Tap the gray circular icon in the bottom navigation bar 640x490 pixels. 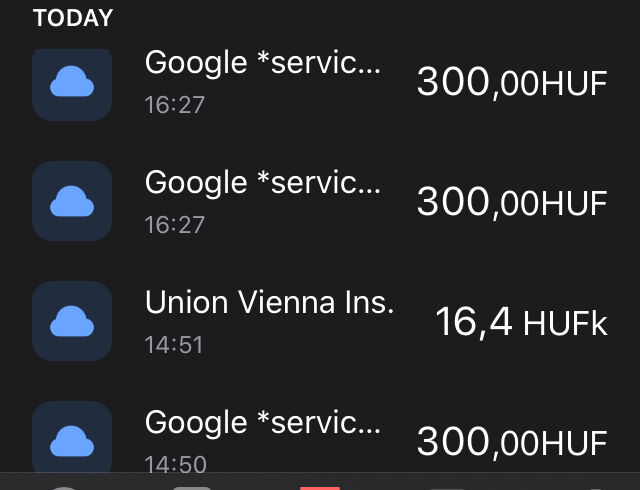[64, 488]
